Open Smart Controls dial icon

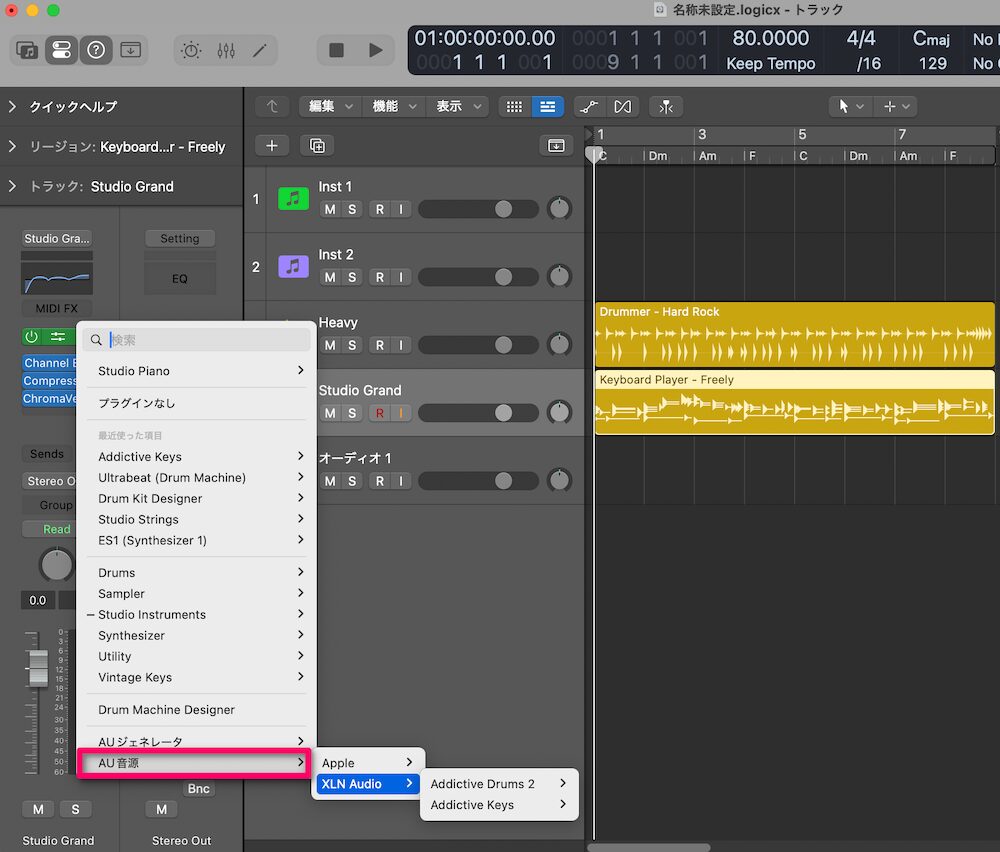[x=191, y=50]
